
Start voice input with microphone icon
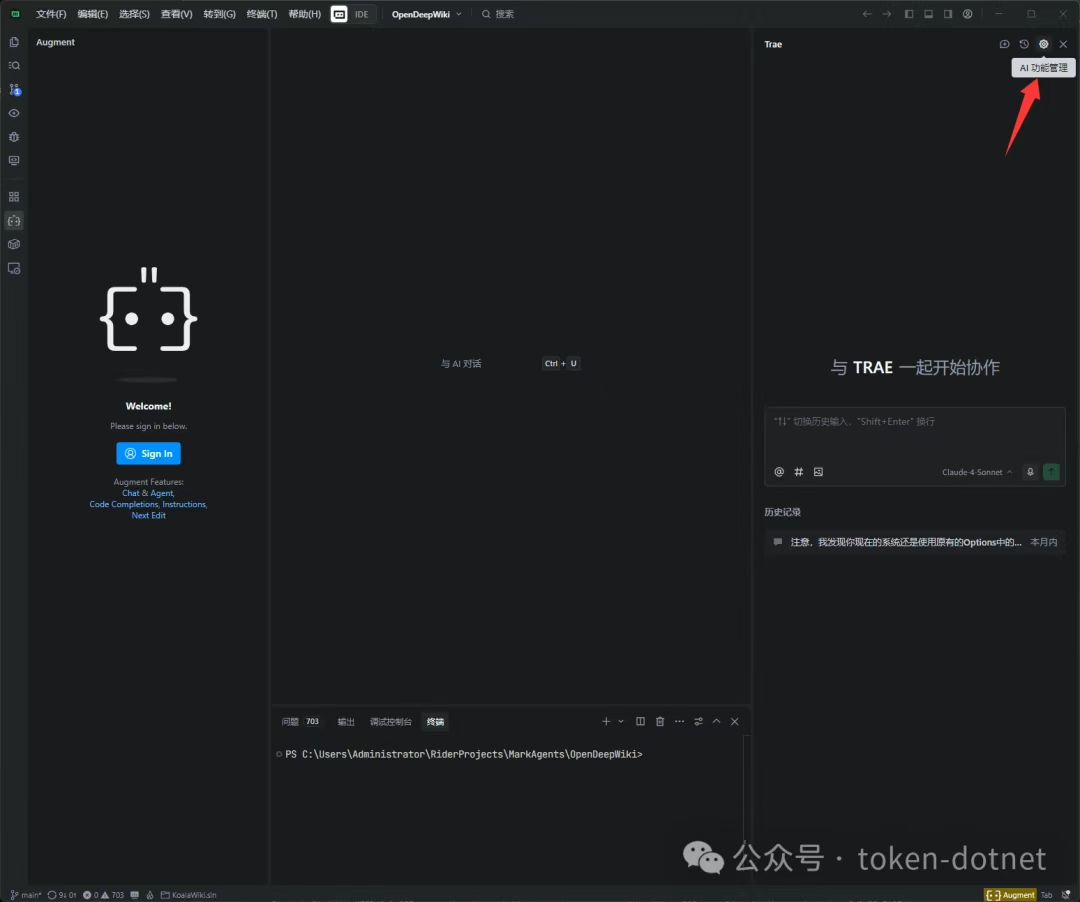coord(1030,472)
